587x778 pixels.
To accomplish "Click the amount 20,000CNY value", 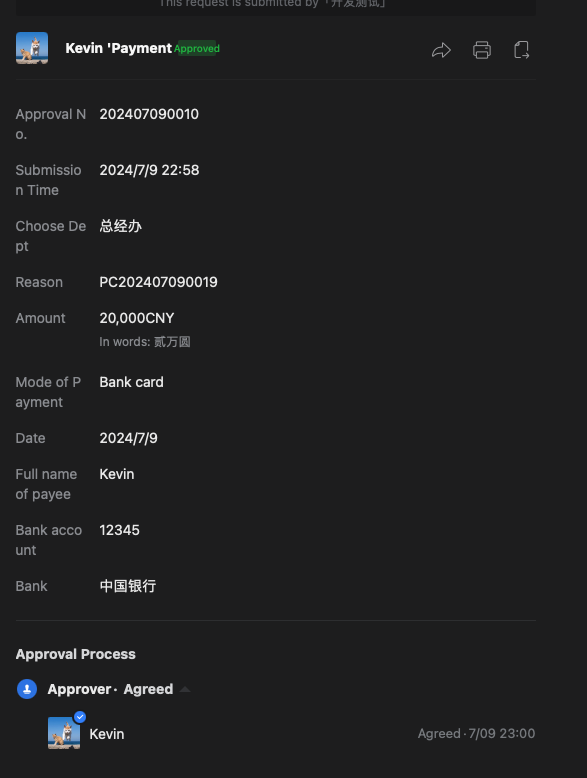I will coord(136,318).
